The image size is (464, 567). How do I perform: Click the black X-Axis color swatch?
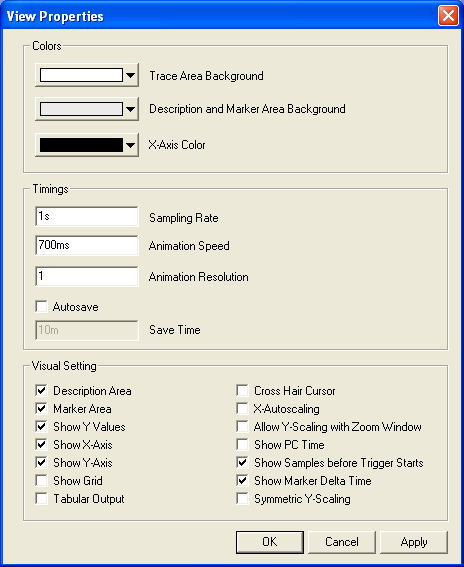pos(81,145)
